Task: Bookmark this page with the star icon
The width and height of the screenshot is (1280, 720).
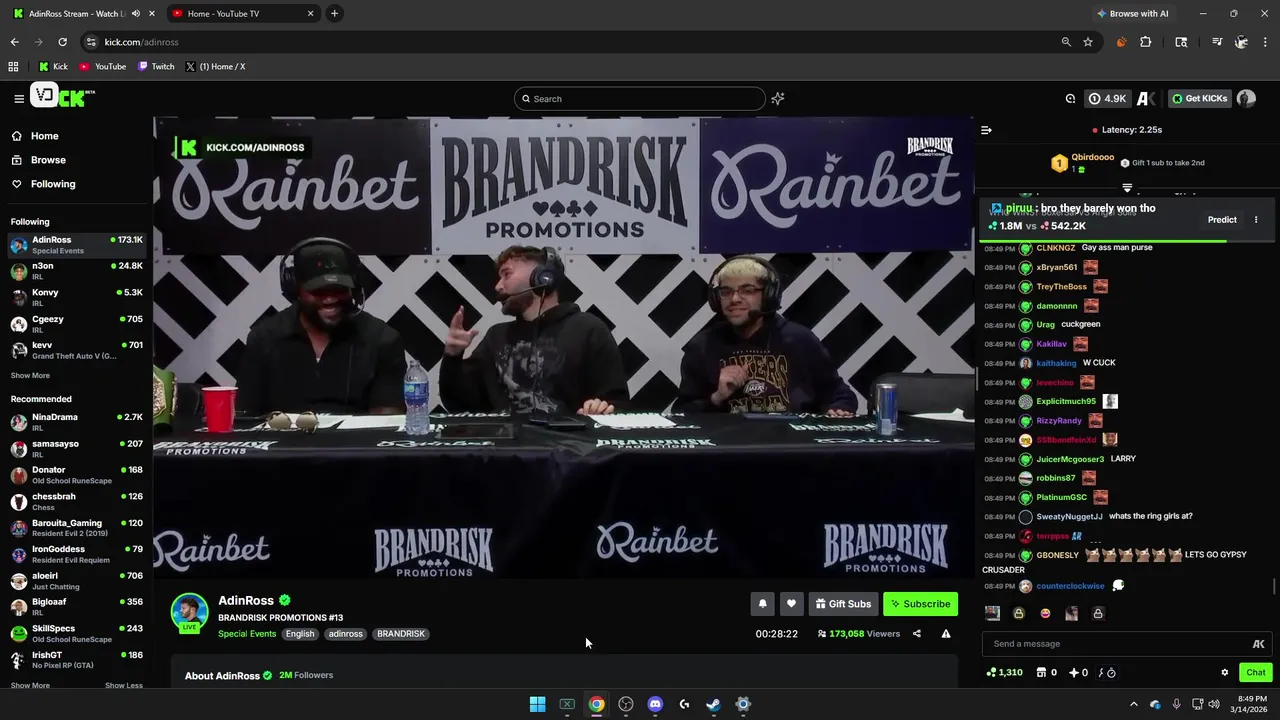Action: (x=1088, y=42)
